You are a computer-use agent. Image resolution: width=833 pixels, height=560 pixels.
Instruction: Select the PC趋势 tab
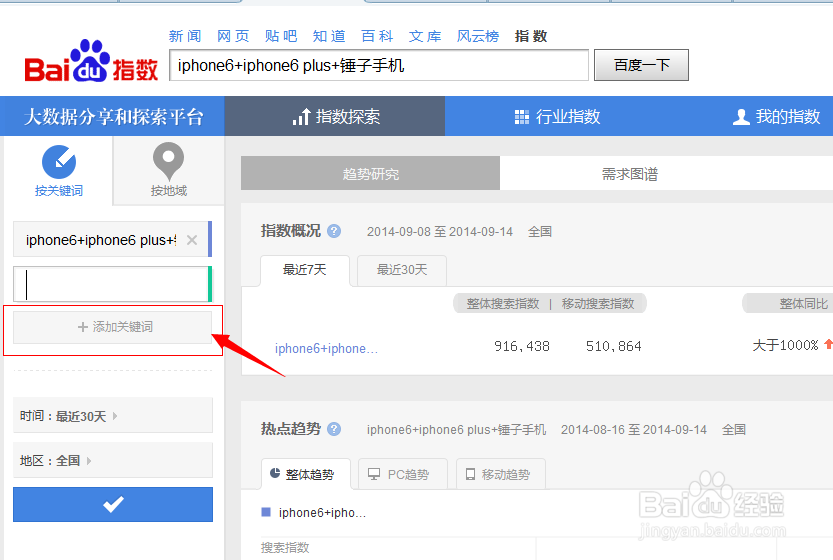[403, 474]
